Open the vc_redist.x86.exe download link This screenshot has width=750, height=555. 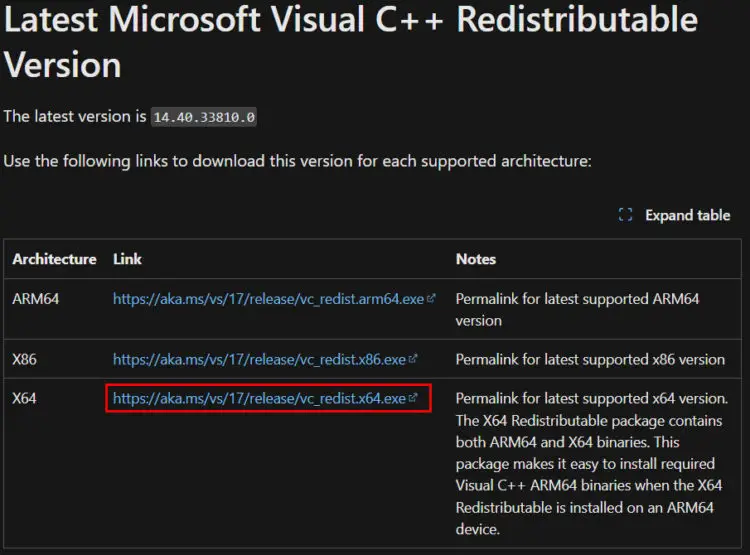point(259,359)
